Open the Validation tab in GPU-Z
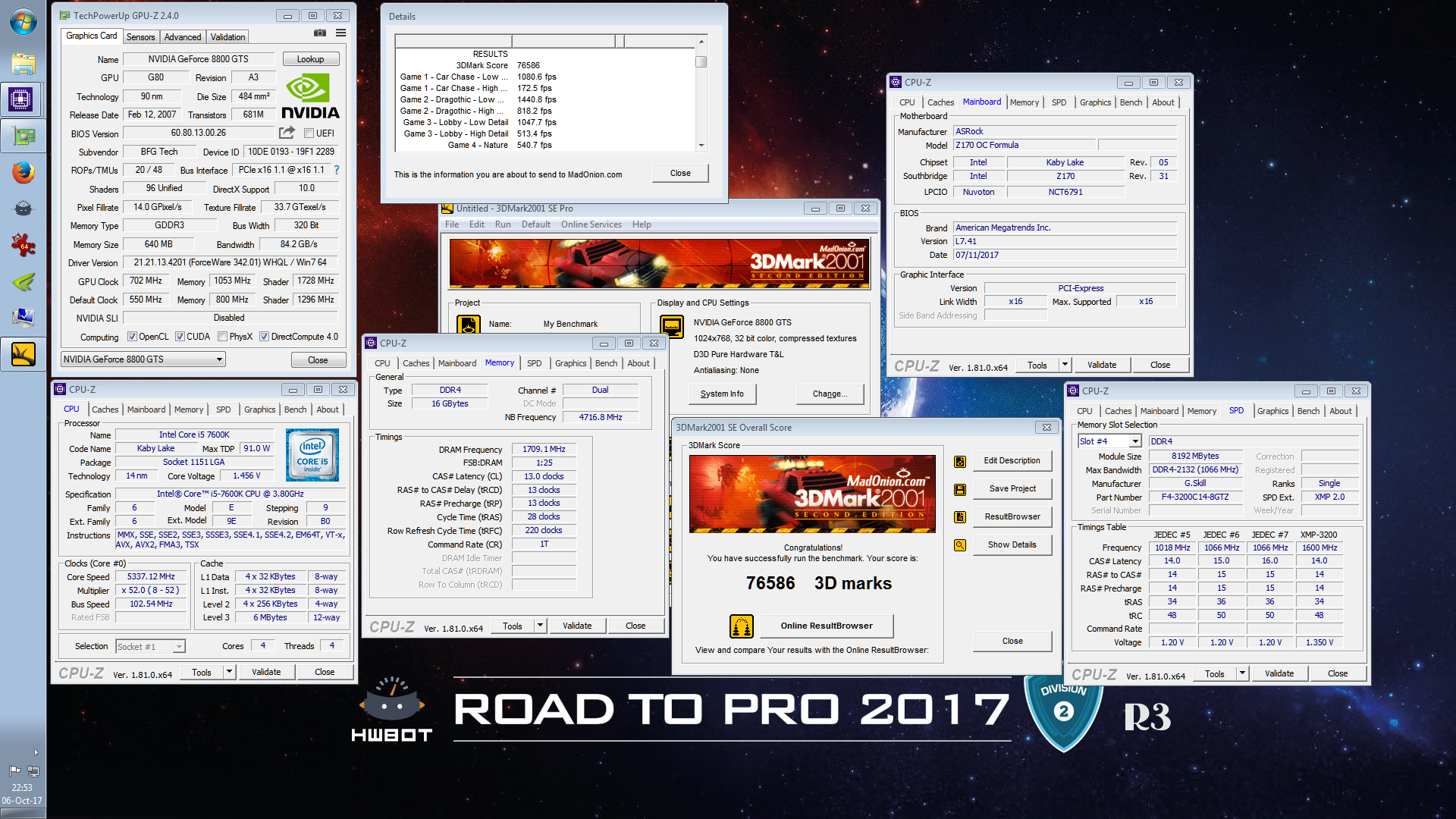 pyautogui.click(x=227, y=37)
